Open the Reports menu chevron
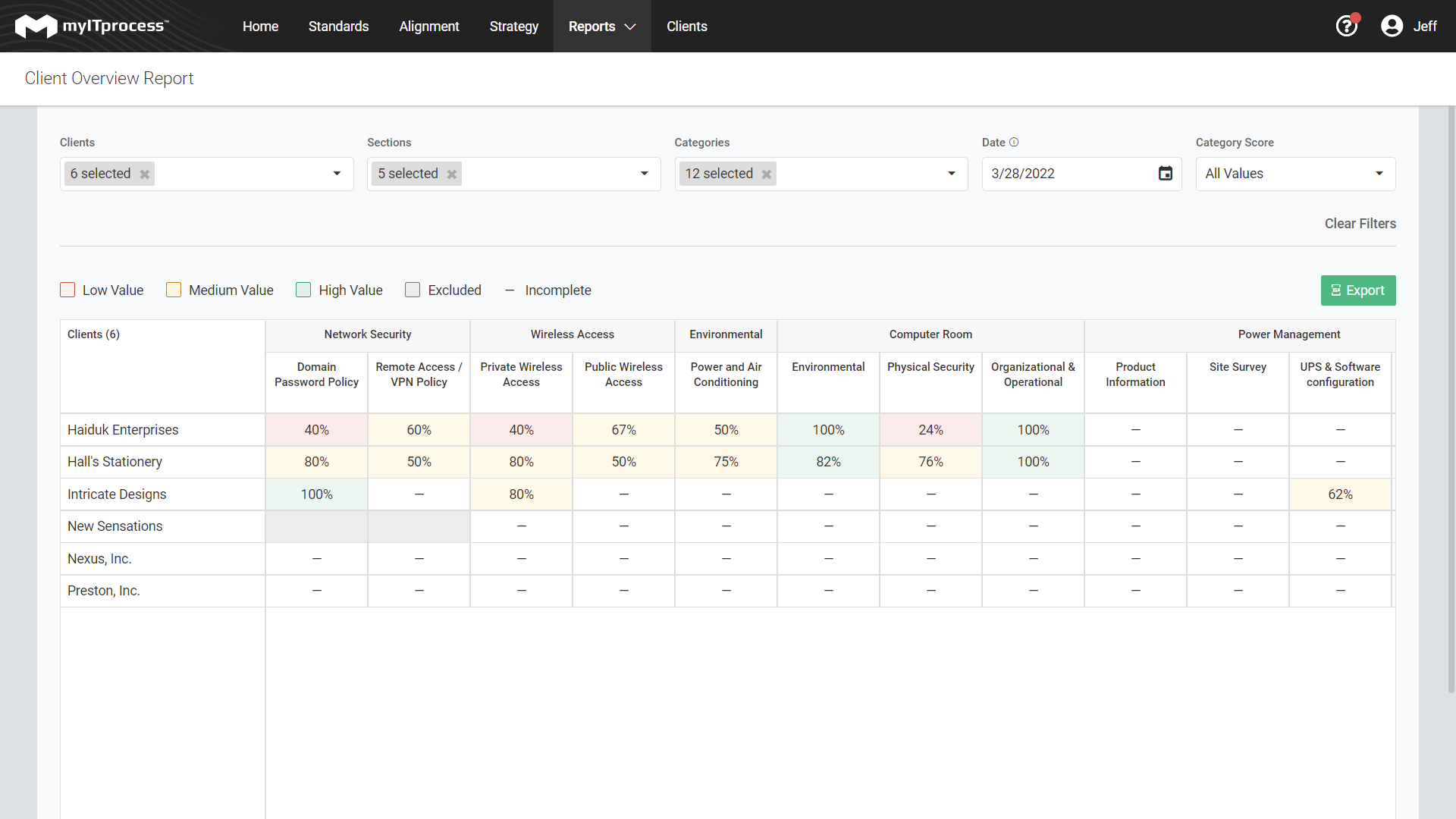Image resolution: width=1456 pixels, height=819 pixels. (x=629, y=27)
